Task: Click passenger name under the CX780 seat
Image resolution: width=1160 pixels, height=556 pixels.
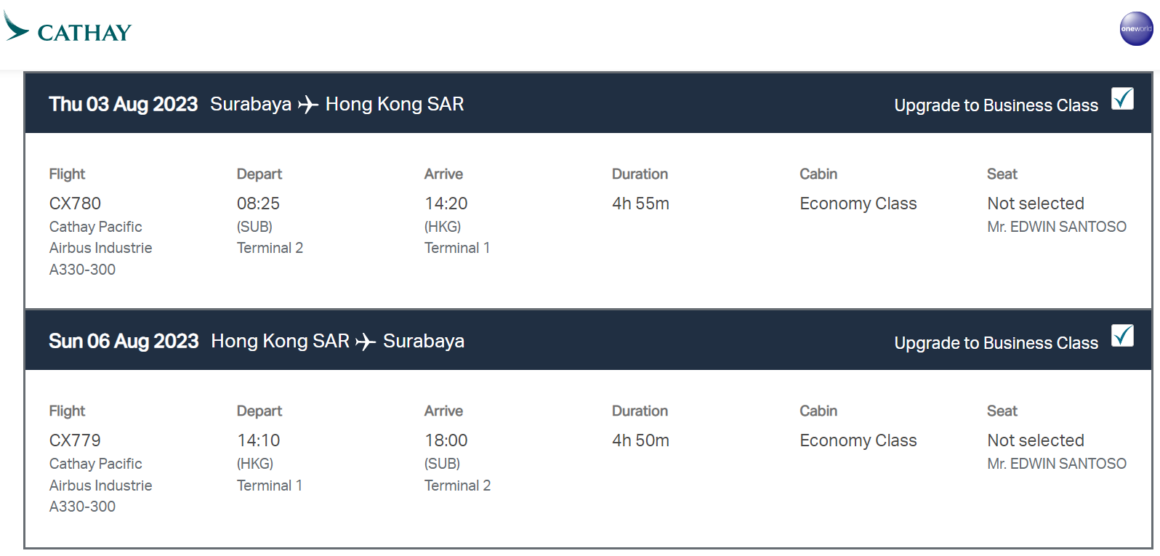Action: (x=1056, y=227)
